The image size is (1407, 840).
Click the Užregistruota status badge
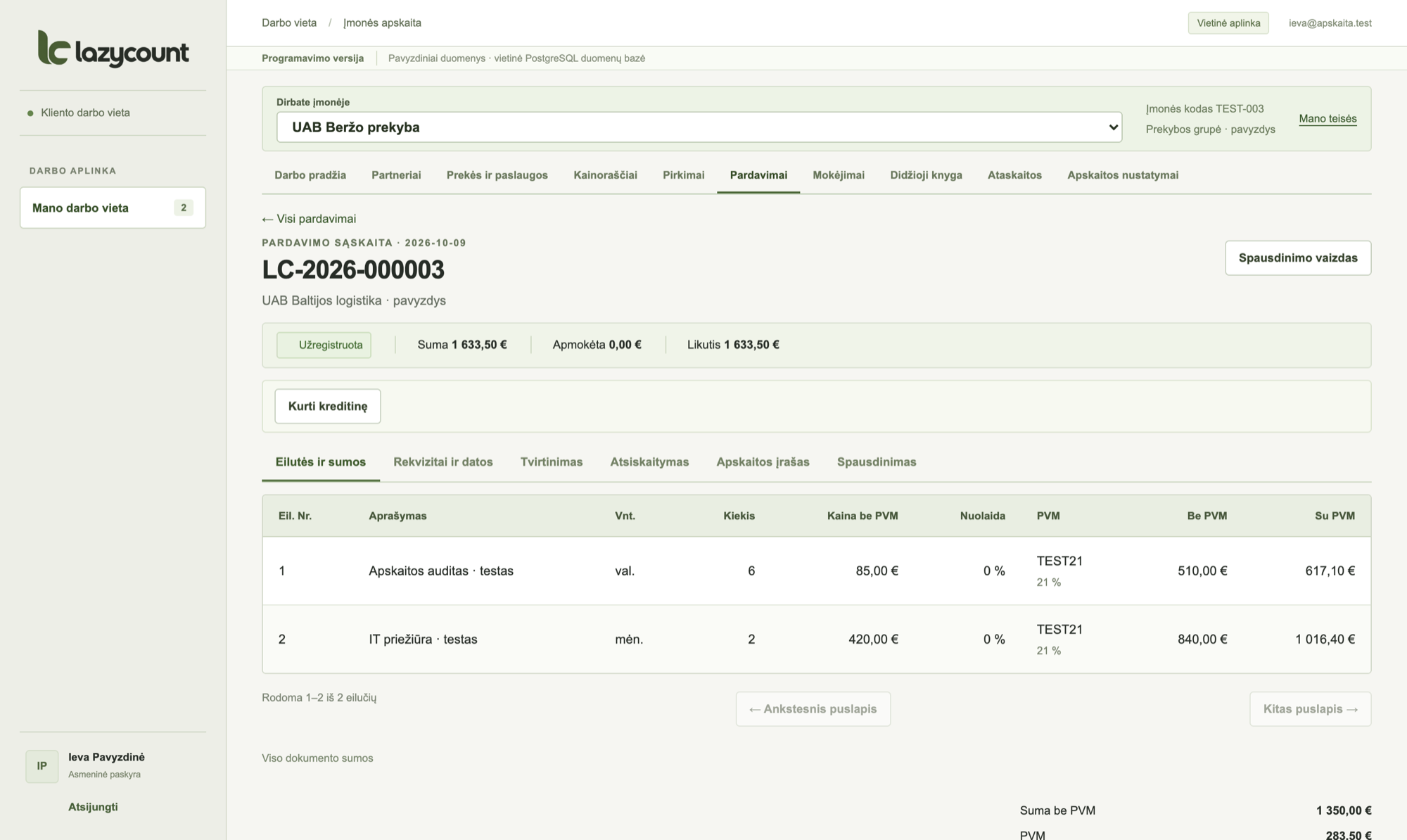[x=324, y=345]
